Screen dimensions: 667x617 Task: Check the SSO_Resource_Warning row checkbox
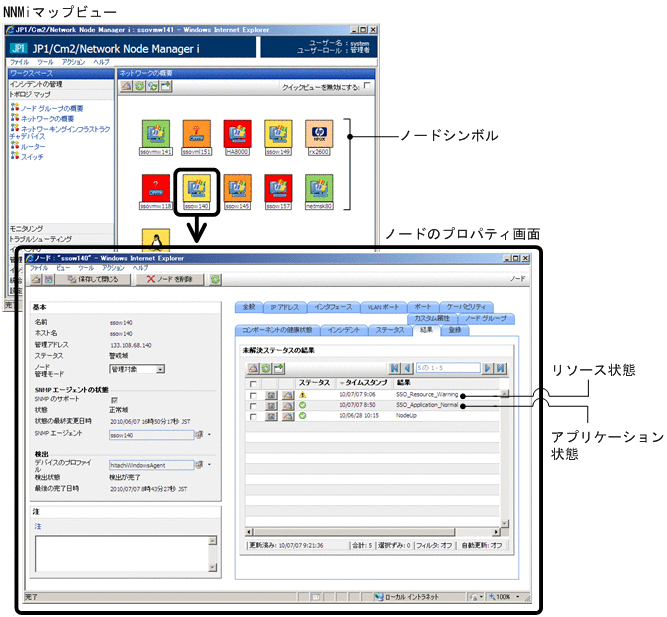pyautogui.click(x=253, y=395)
